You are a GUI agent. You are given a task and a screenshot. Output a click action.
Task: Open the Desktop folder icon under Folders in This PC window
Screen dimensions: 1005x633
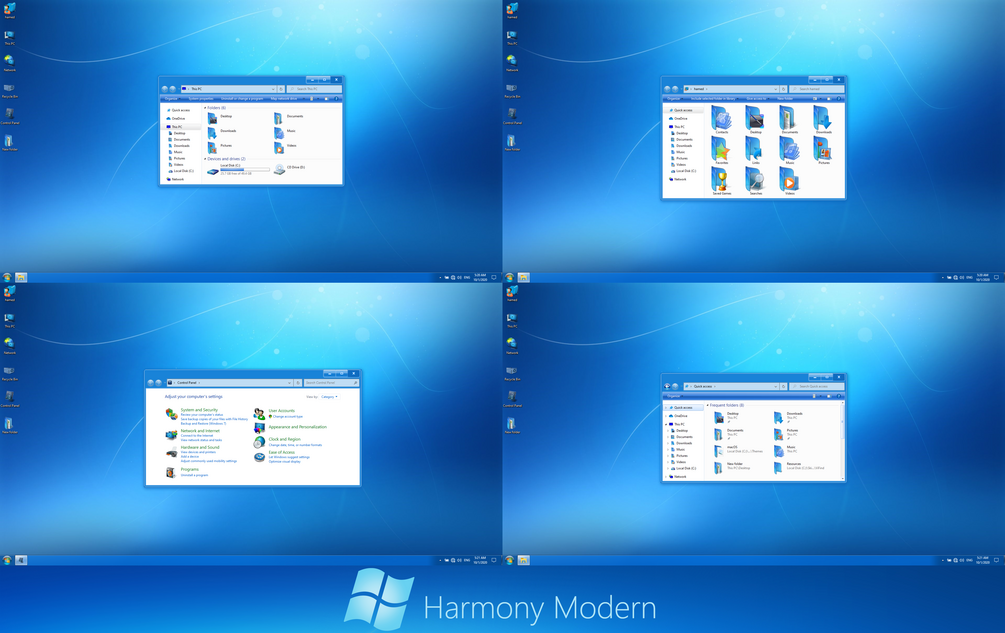coord(212,119)
